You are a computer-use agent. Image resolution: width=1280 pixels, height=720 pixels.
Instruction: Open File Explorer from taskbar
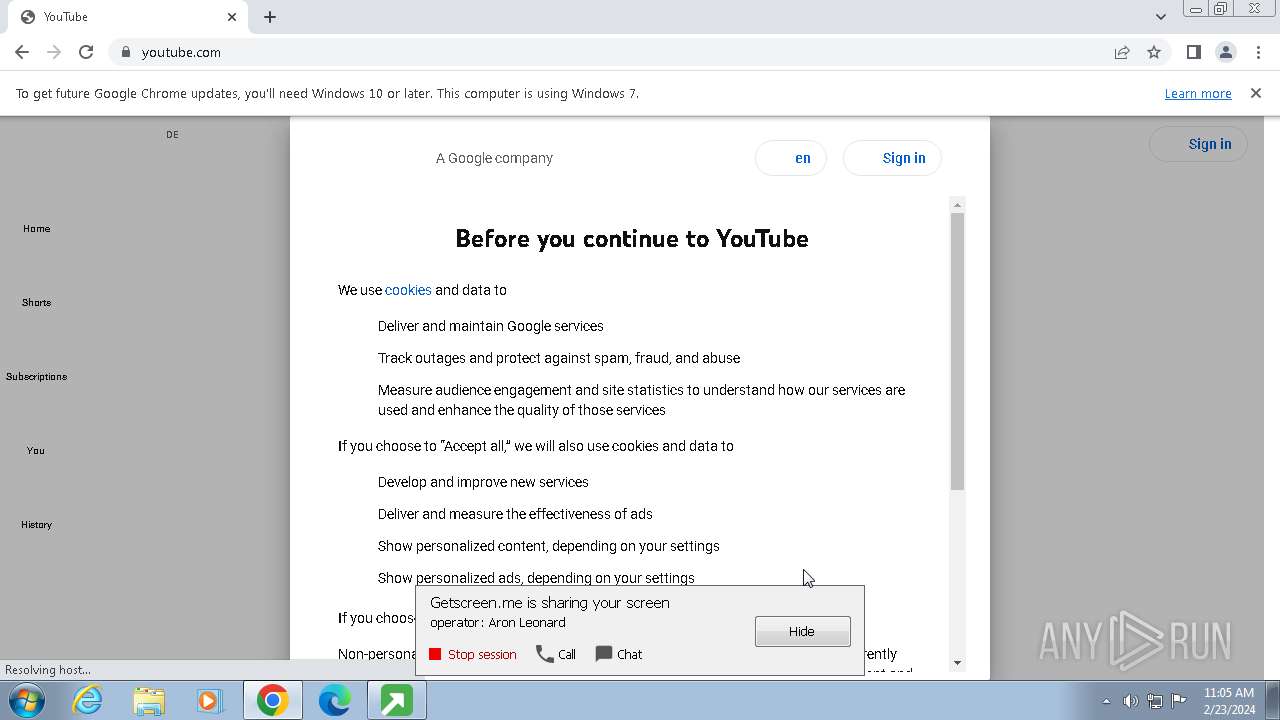[x=149, y=700]
